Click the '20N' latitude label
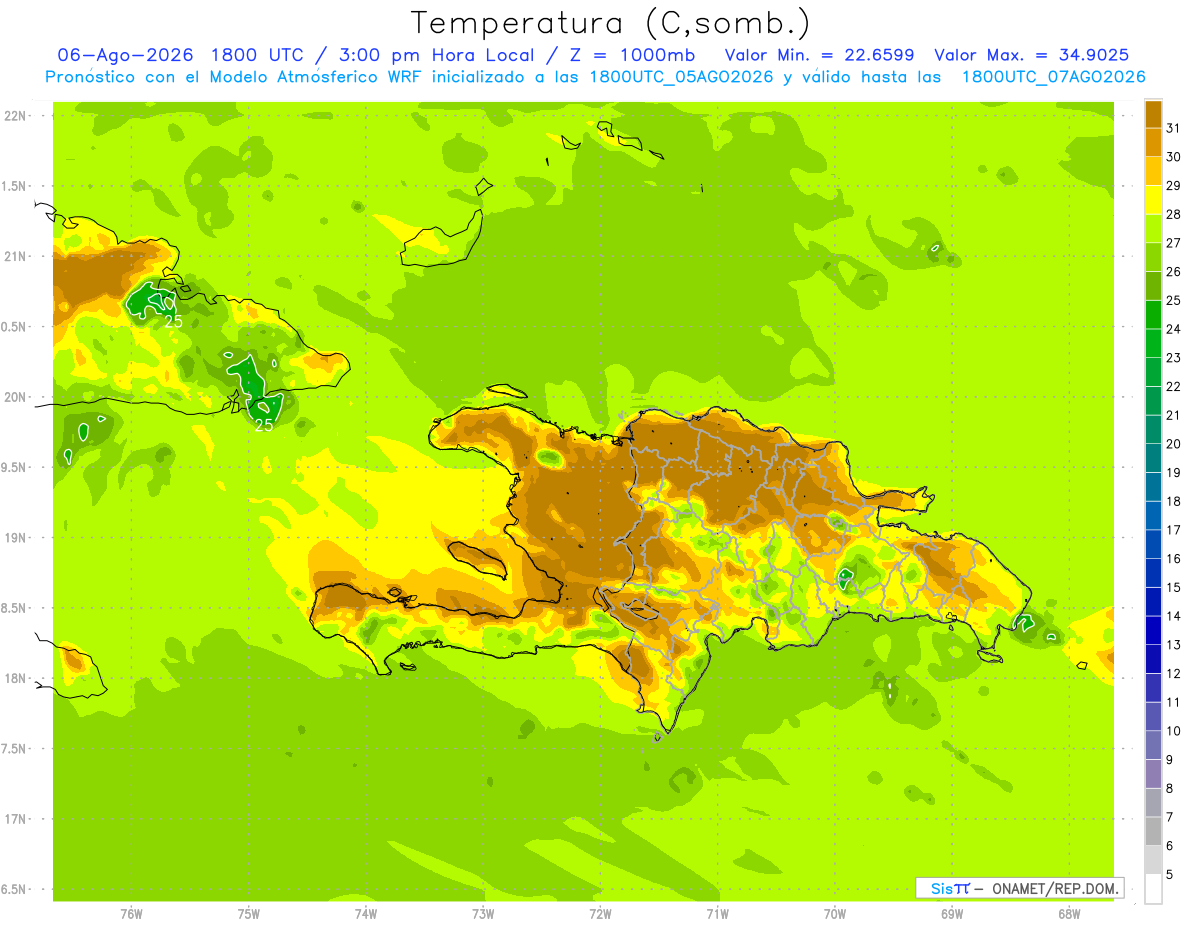 click(17, 397)
